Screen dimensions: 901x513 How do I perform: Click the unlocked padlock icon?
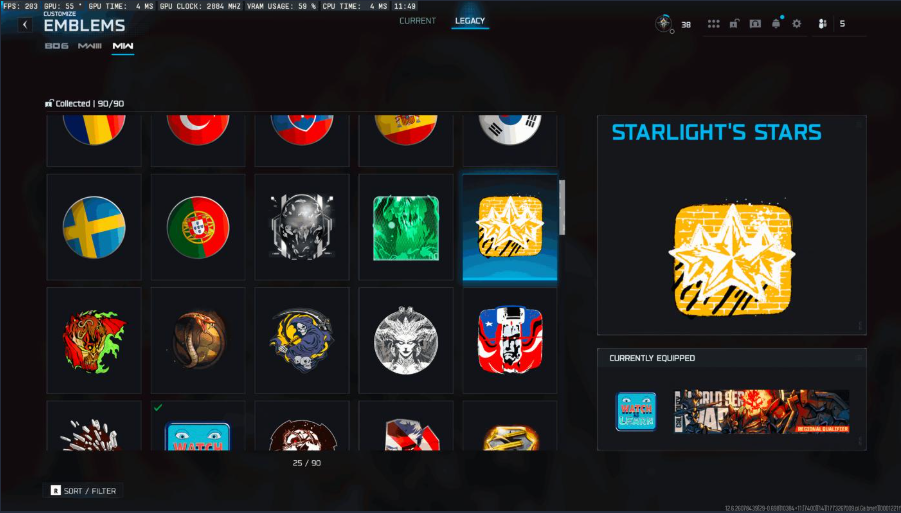734,24
